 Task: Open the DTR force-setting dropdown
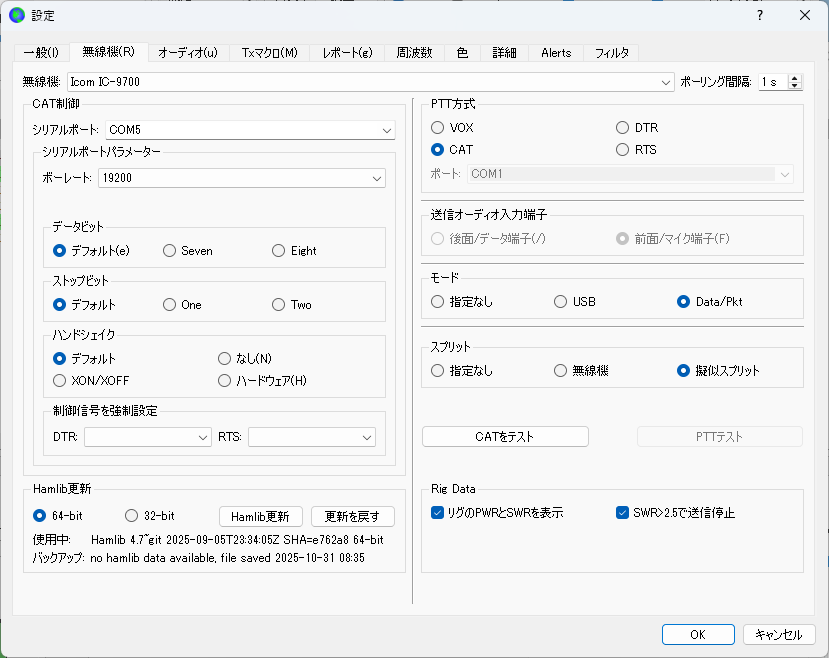click(x=148, y=437)
